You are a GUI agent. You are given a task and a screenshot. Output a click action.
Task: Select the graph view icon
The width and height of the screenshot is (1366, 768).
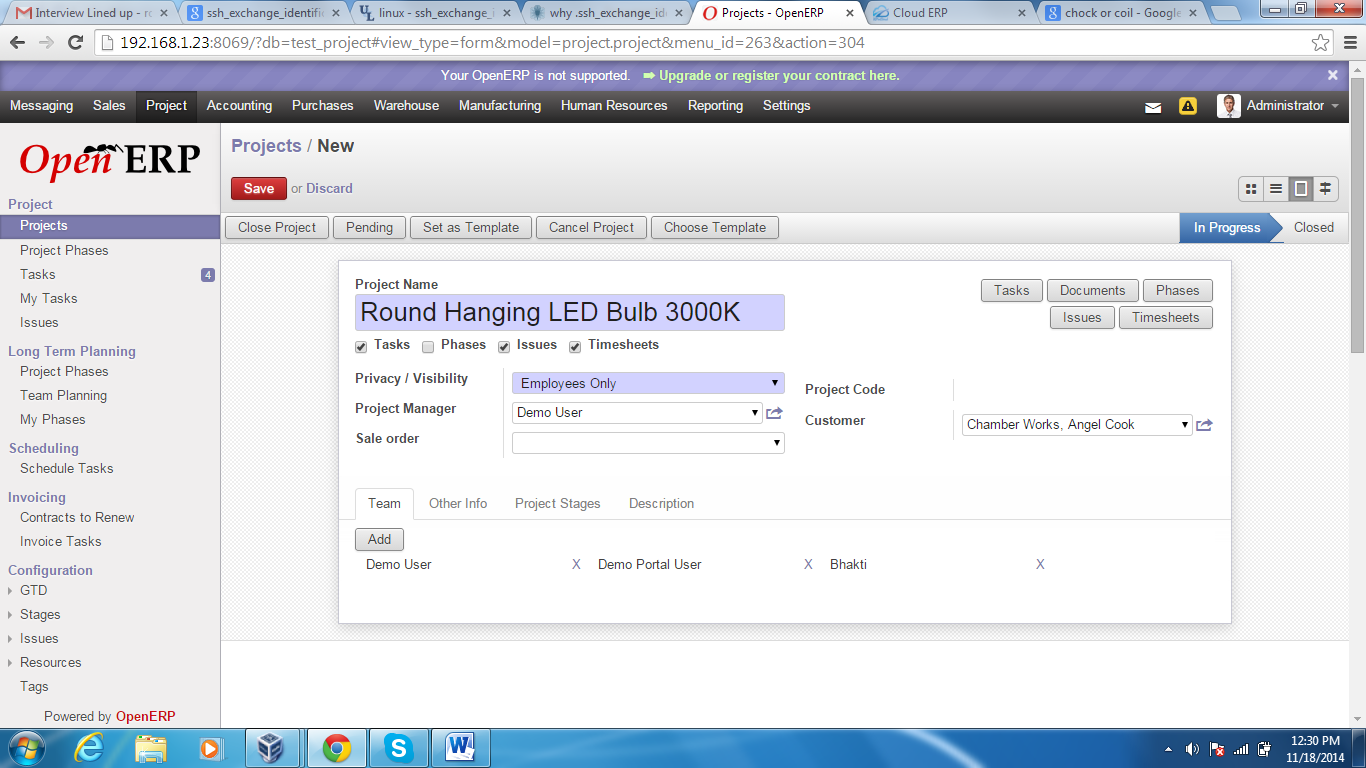coord(1325,188)
